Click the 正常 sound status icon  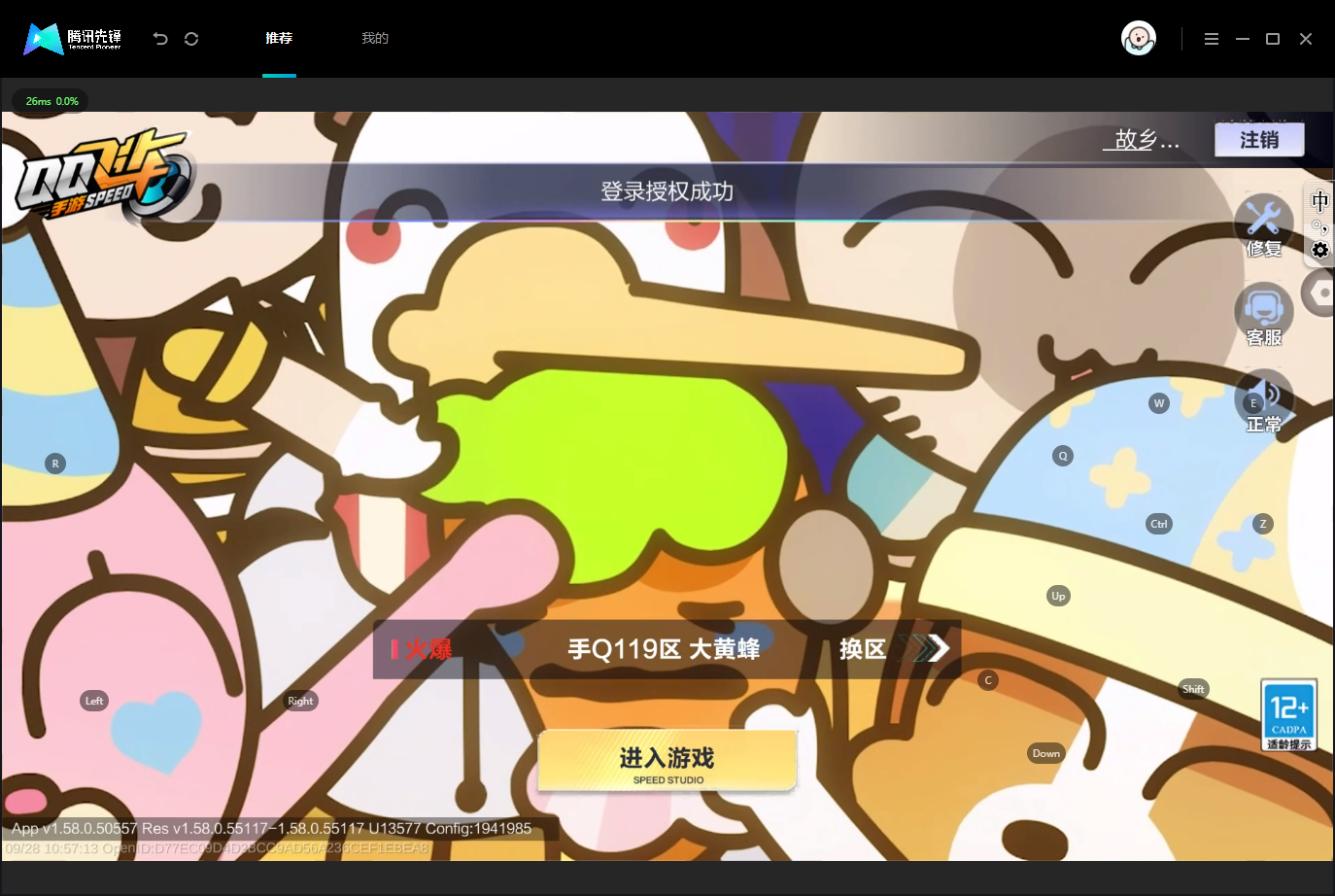point(1264,401)
